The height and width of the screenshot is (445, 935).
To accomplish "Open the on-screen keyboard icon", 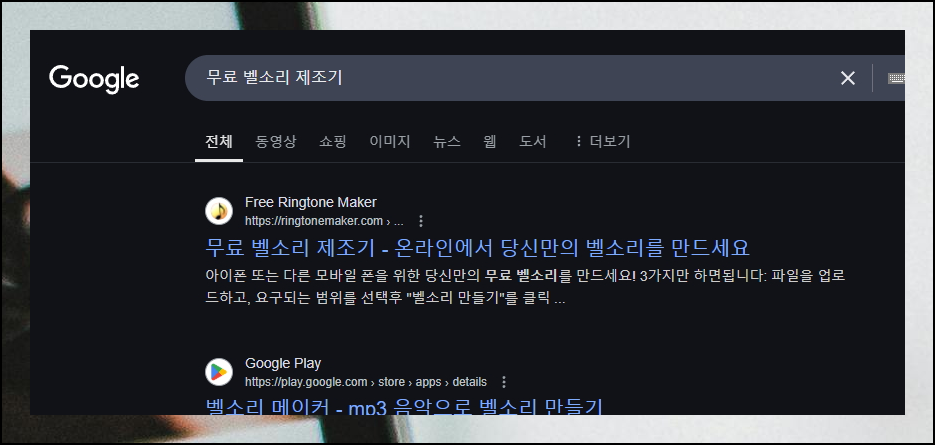I will [x=896, y=78].
